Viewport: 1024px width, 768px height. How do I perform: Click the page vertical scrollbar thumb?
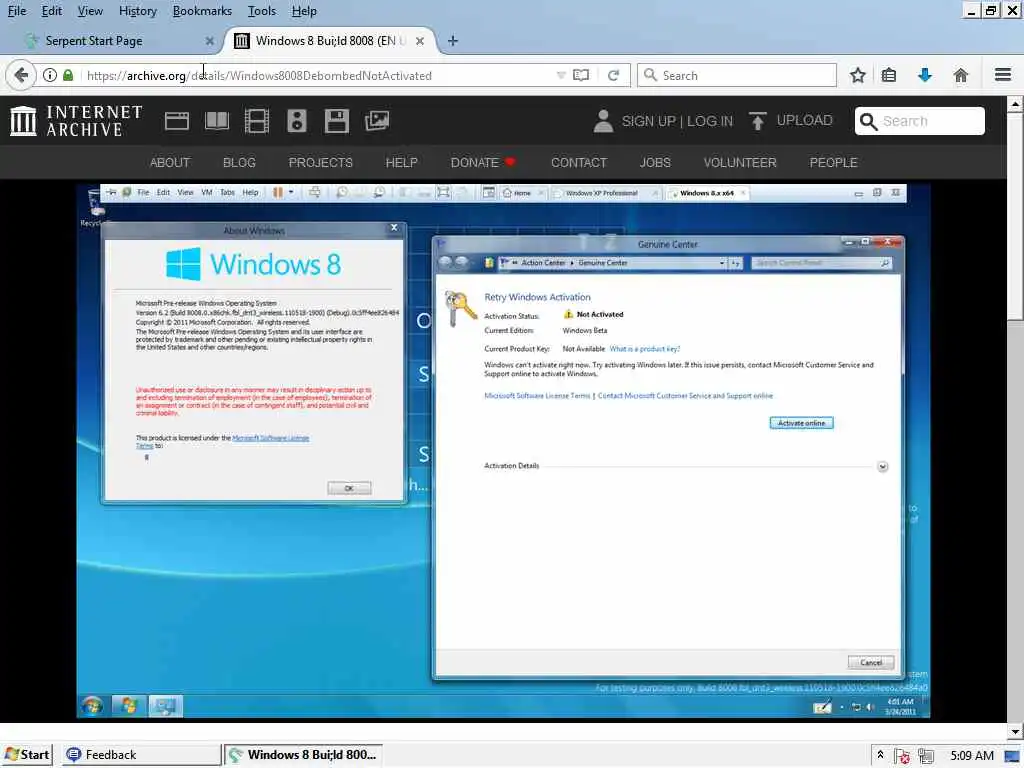coord(1015,216)
